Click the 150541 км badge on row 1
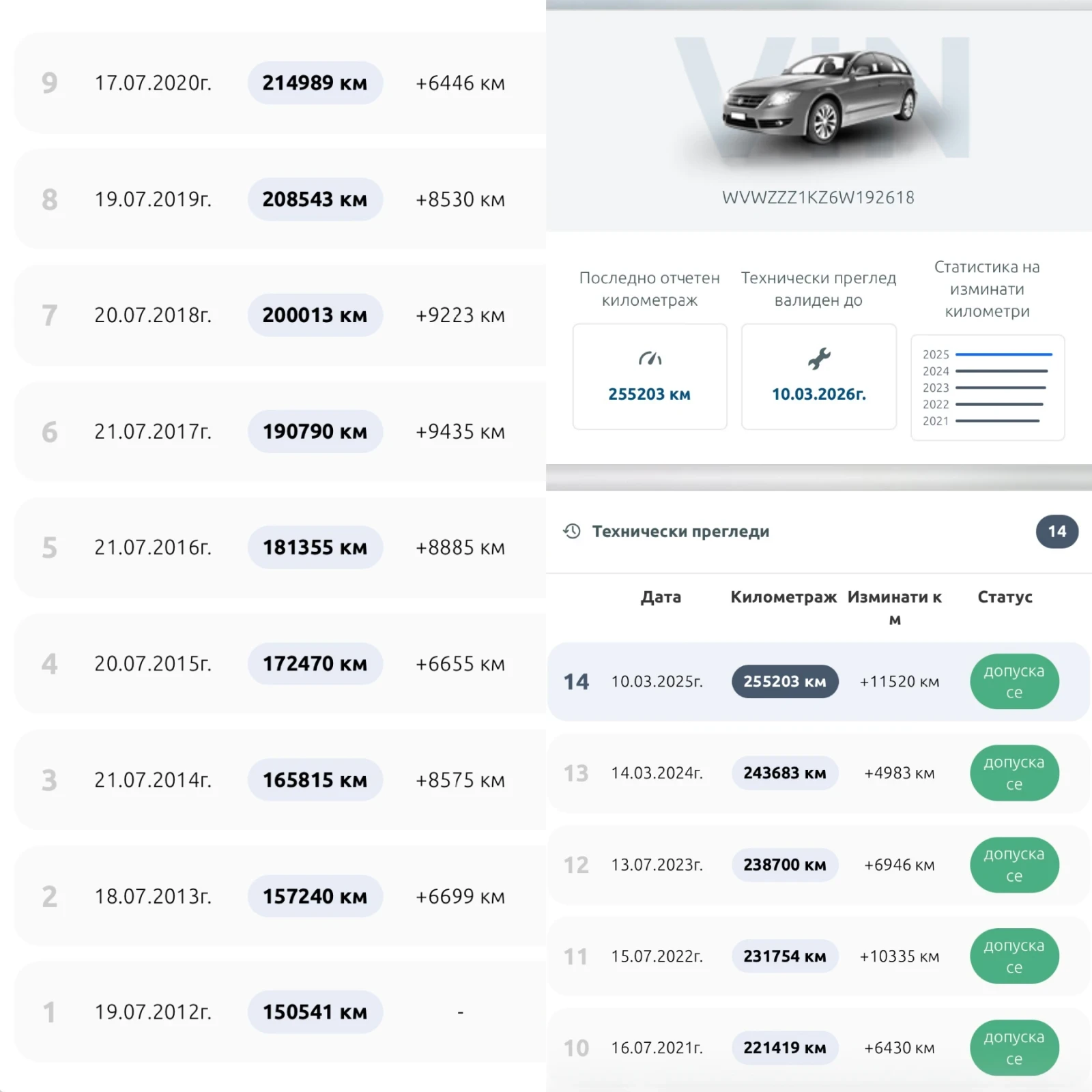The width and height of the screenshot is (1092, 1092). click(x=315, y=1012)
